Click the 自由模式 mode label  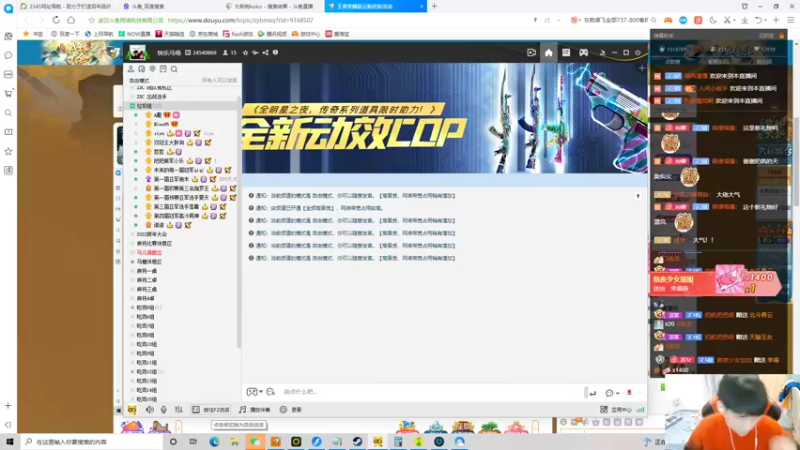pyautogui.click(x=139, y=81)
